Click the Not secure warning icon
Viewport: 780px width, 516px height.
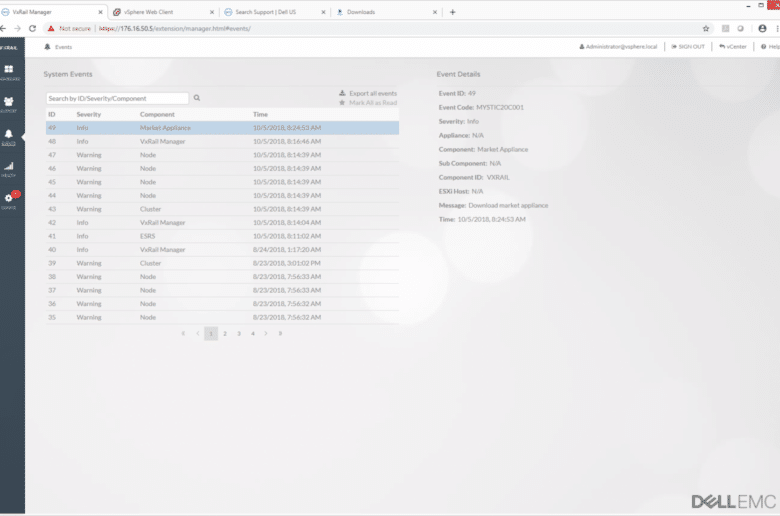tap(51, 28)
